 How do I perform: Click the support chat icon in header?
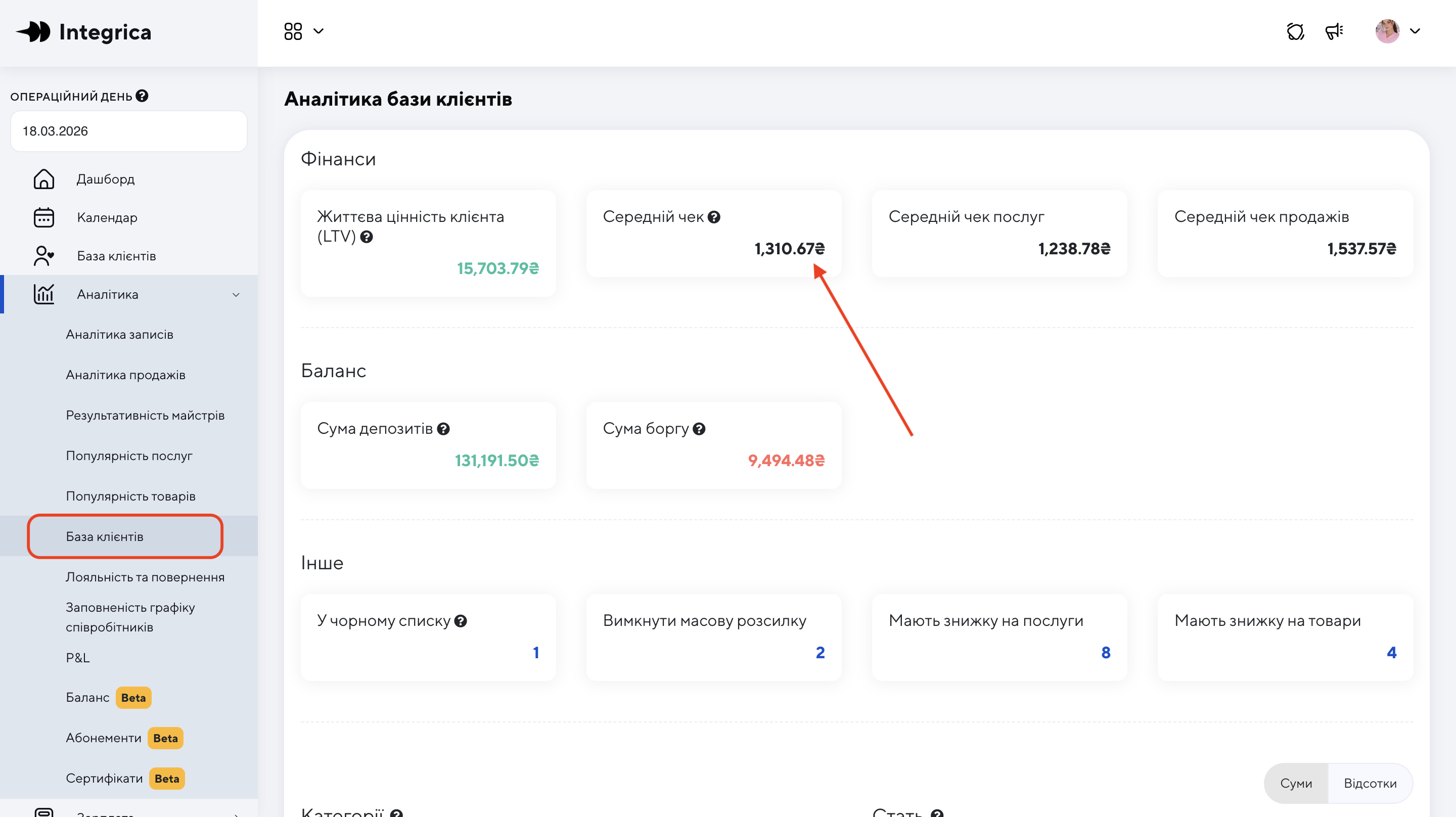tap(1295, 32)
